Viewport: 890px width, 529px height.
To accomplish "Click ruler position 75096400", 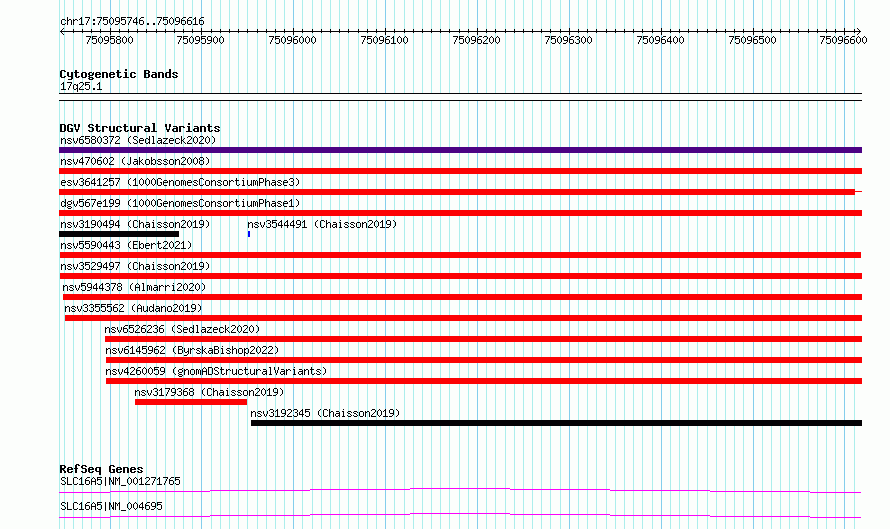I will [x=660, y=40].
